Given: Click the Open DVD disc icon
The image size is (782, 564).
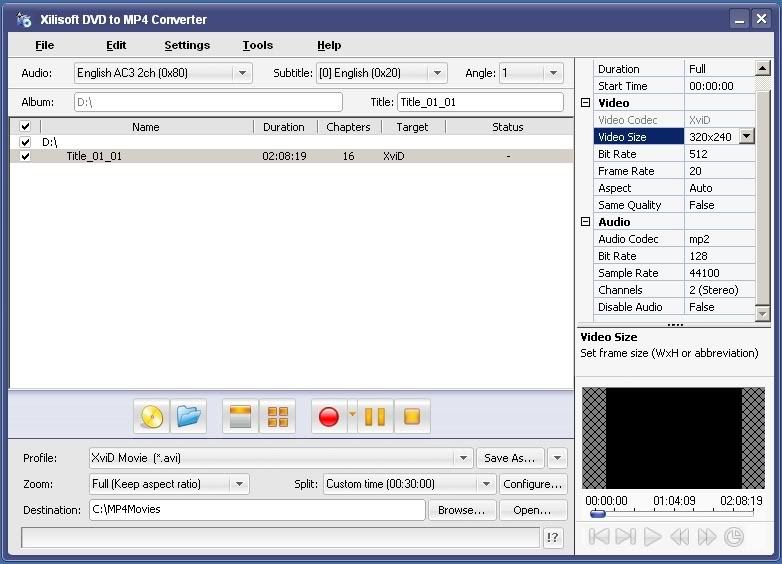Looking at the screenshot, I should click(x=151, y=416).
